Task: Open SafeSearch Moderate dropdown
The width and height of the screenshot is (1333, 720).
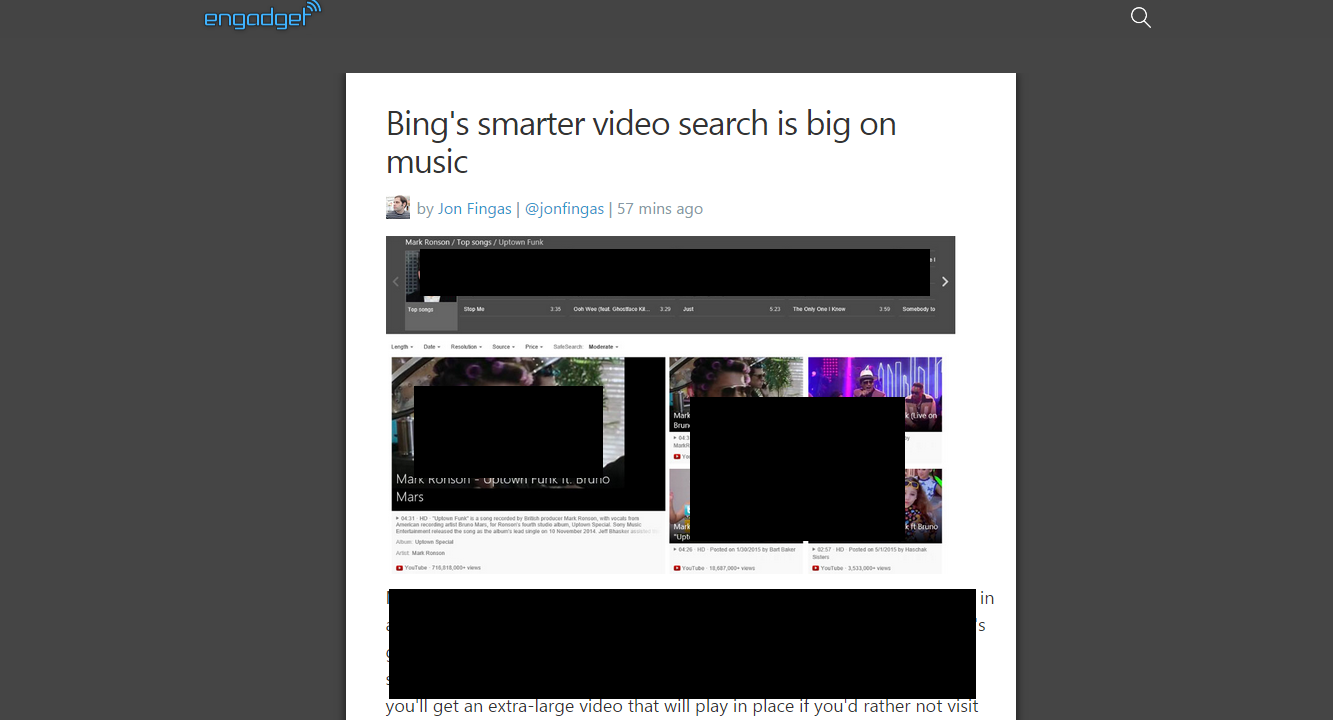Action: point(604,347)
